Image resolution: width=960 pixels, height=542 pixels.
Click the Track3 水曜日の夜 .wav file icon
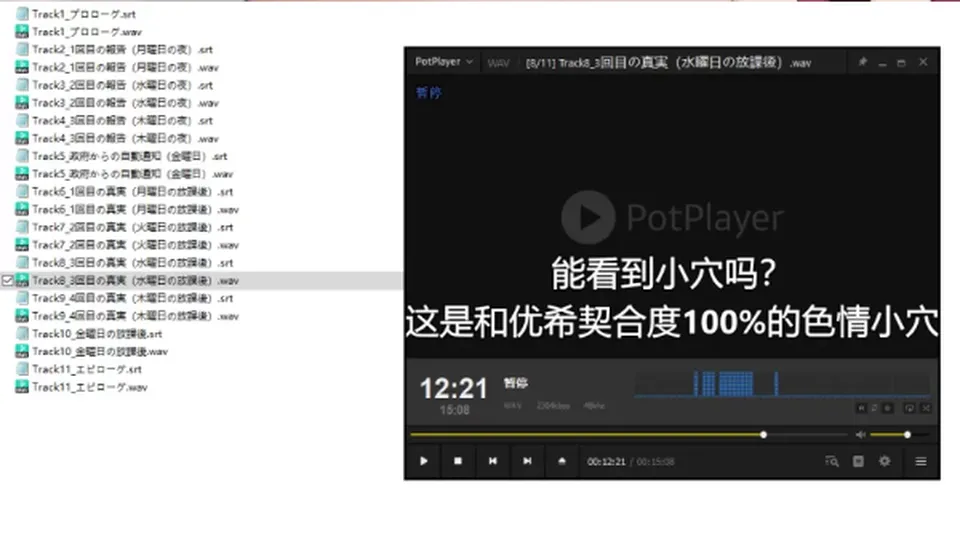pyautogui.click(x=22, y=103)
